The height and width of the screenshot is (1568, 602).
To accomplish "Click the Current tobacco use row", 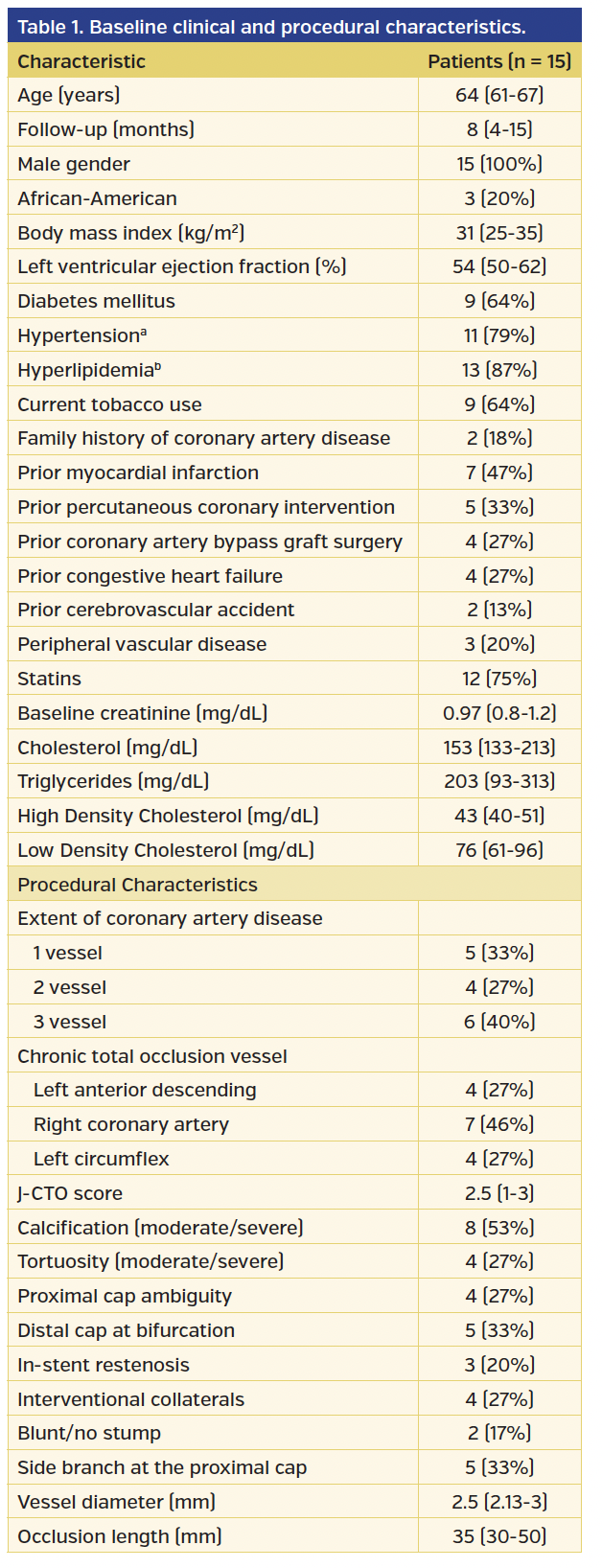I will point(110,404).
